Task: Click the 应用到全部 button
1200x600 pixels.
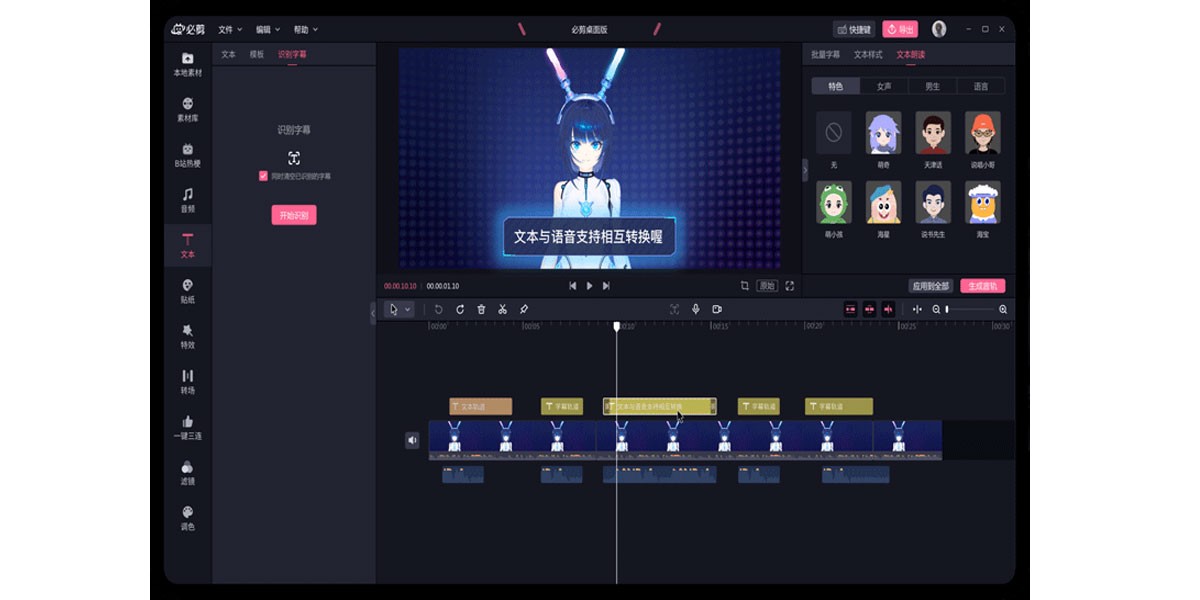Action: tap(931, 286)
